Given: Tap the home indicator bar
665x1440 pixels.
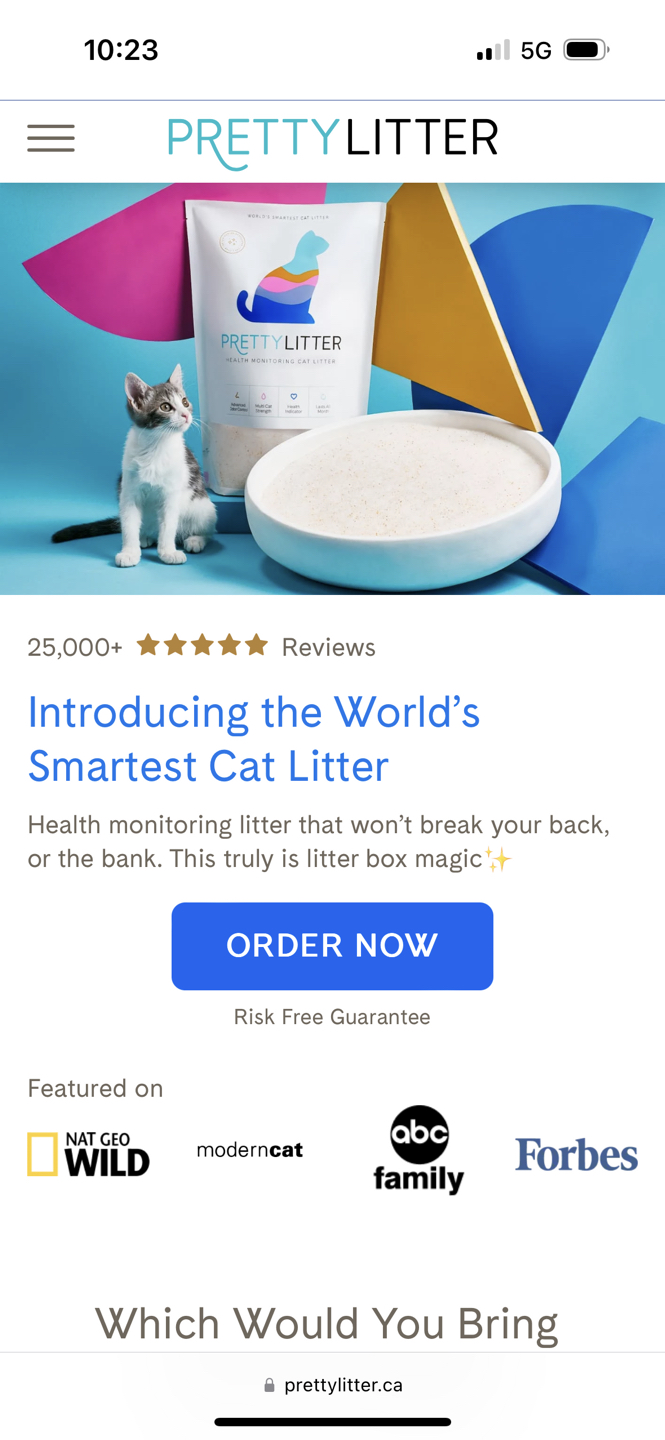Looking at the screenshot, I should click(x=332, y=1422).
